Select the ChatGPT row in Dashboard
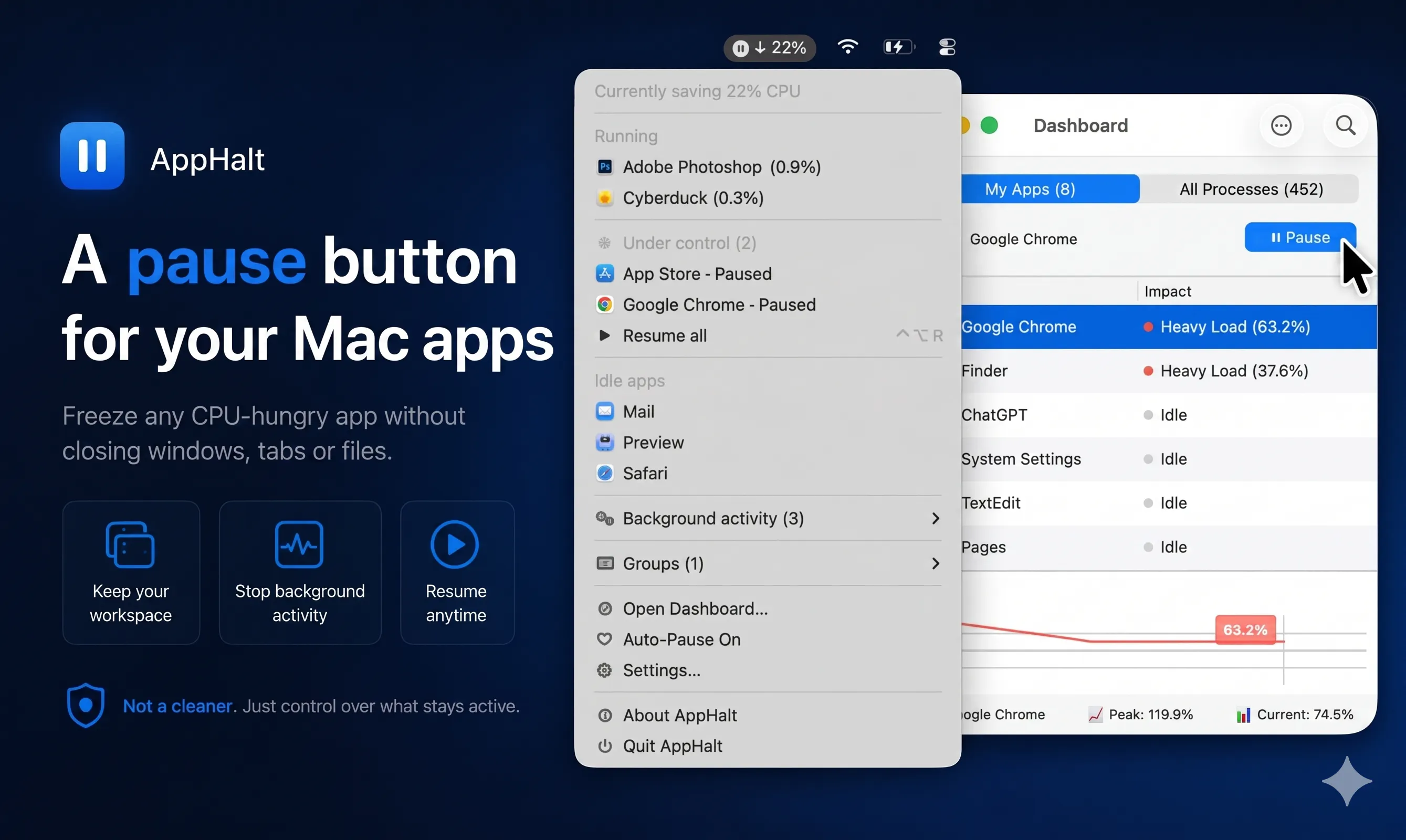 point(1169,415)
